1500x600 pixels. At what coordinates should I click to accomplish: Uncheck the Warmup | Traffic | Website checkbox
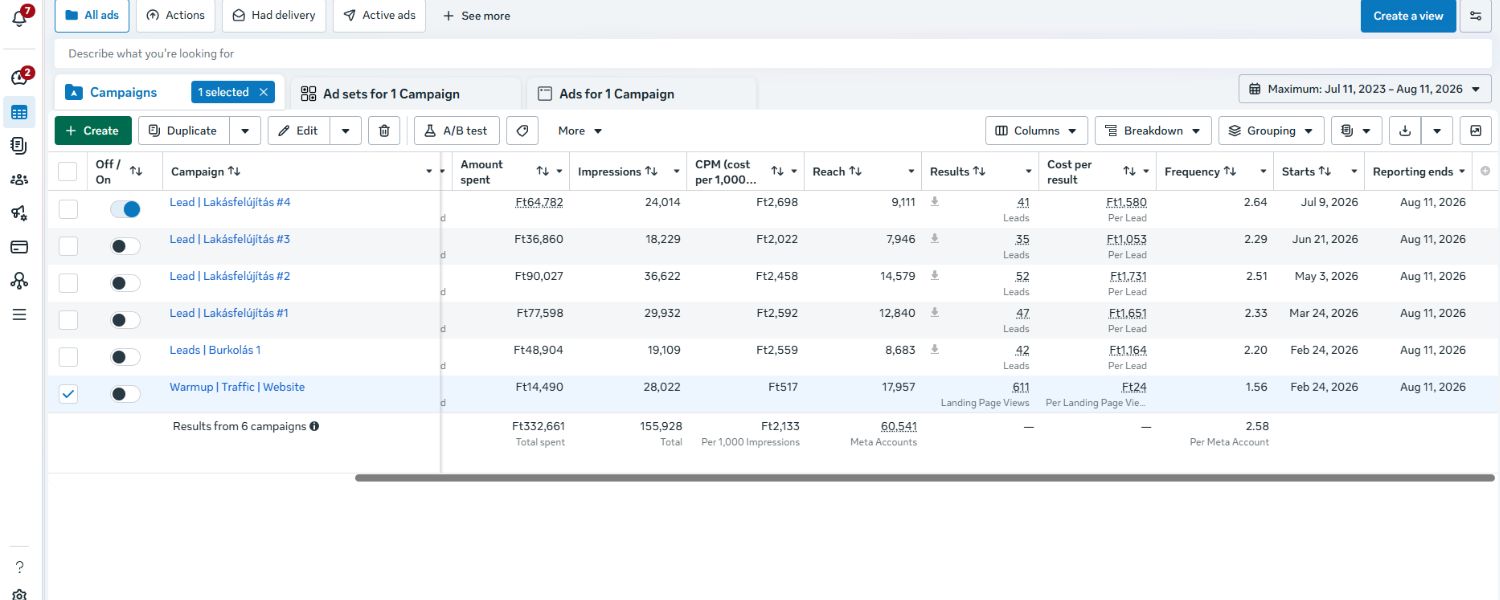click(x=68, y=394)
